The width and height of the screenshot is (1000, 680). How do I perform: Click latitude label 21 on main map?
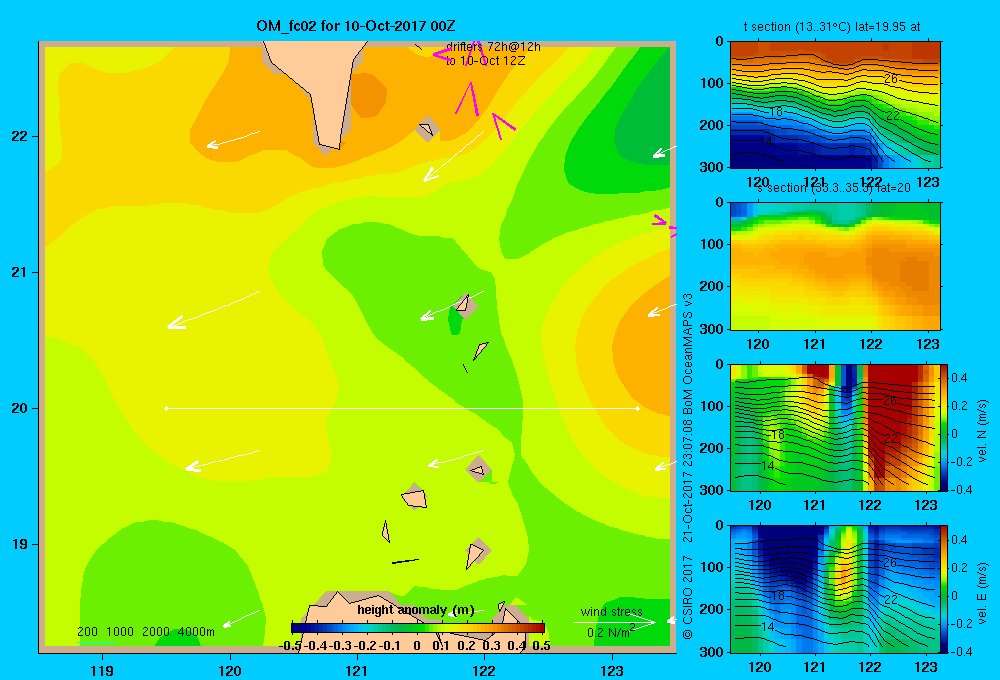pos(20,272)
